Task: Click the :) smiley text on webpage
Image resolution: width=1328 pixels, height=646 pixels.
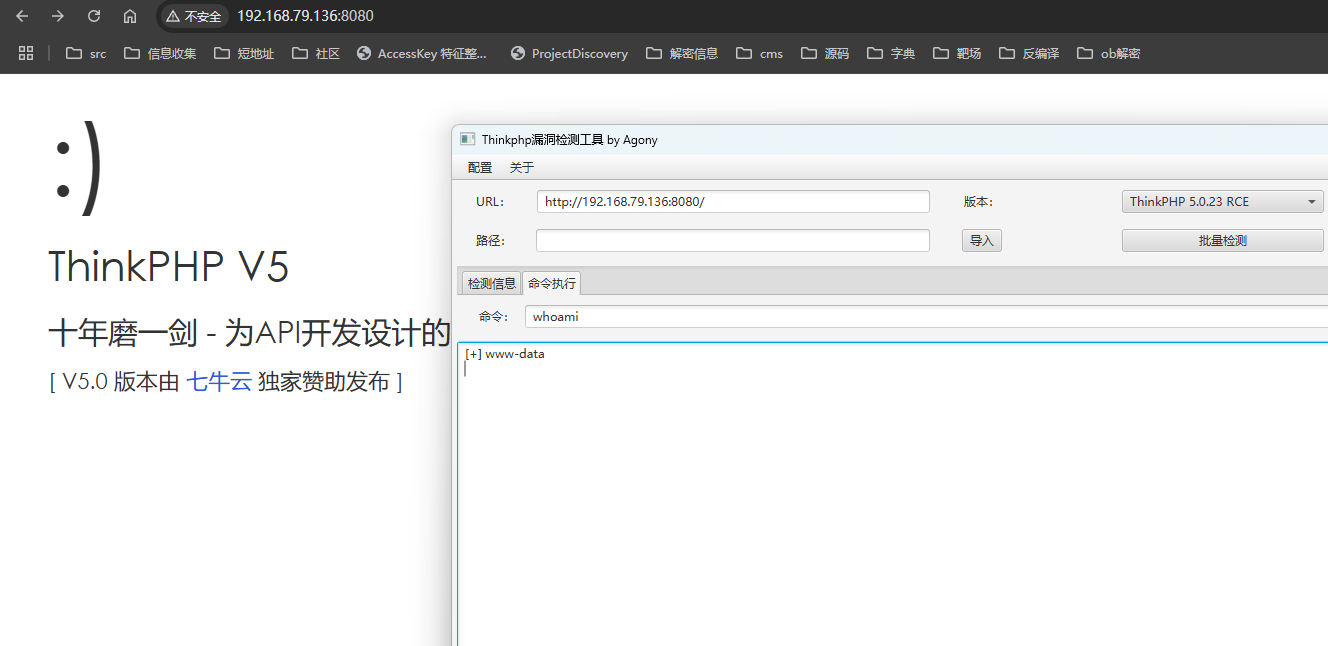Action: pyautogui.click(x=78, y=167)
